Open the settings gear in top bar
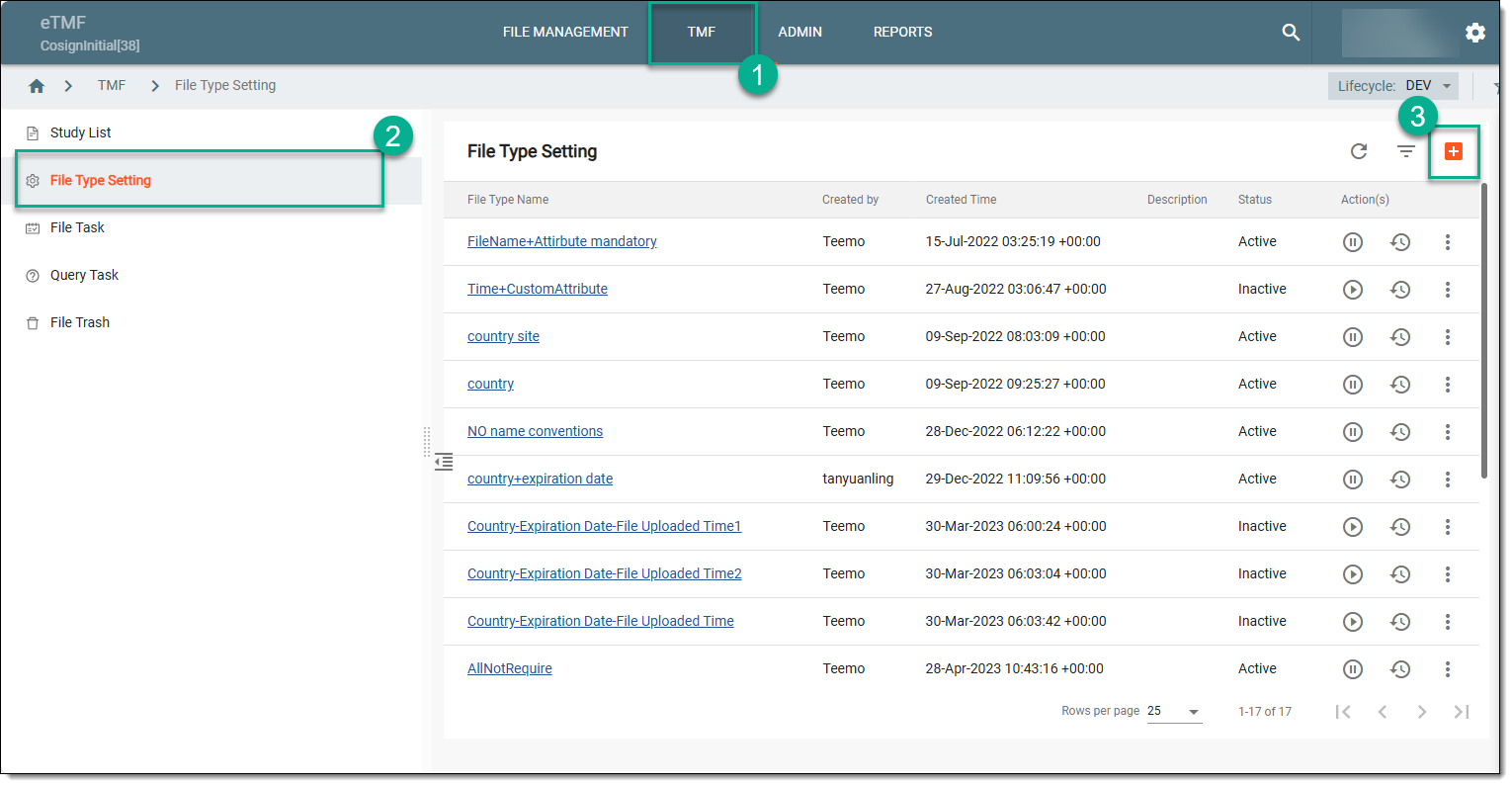The height and width of the screenshot is (786, 1512). click(x=1475, y=33)
